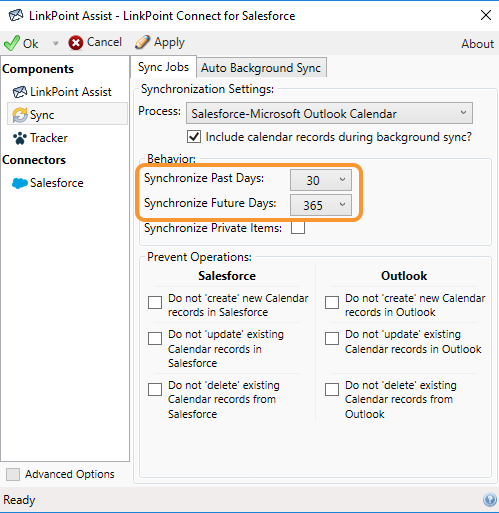
Task: Check Do not 'delete' existing records from Outlook
Action: click(x=332, y=389)
